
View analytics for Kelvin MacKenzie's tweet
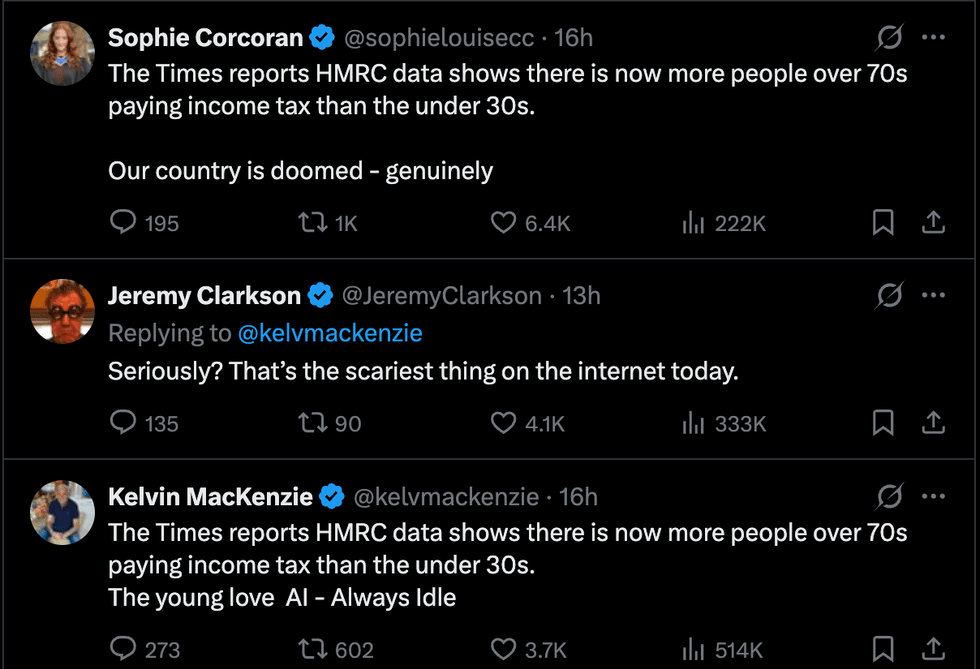pos(694,650)
